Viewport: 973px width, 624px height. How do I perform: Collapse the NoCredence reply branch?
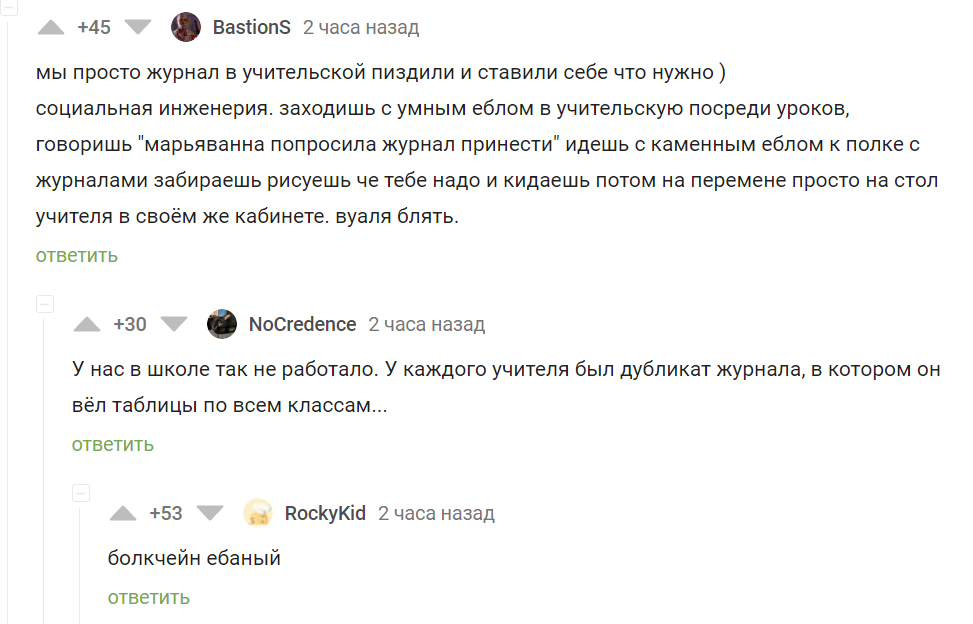coord(44,303)
